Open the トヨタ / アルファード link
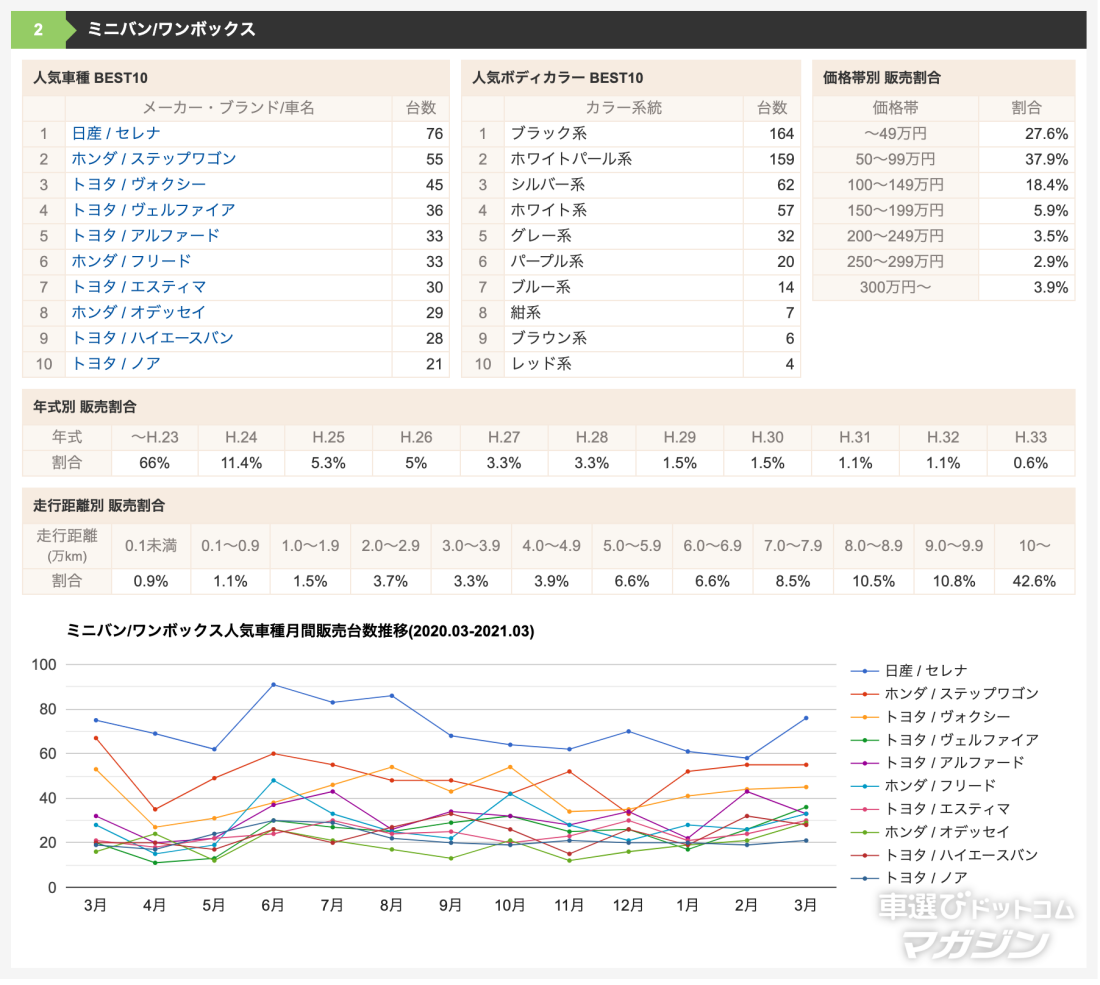1100x985 pixels. tap(146, 236)
